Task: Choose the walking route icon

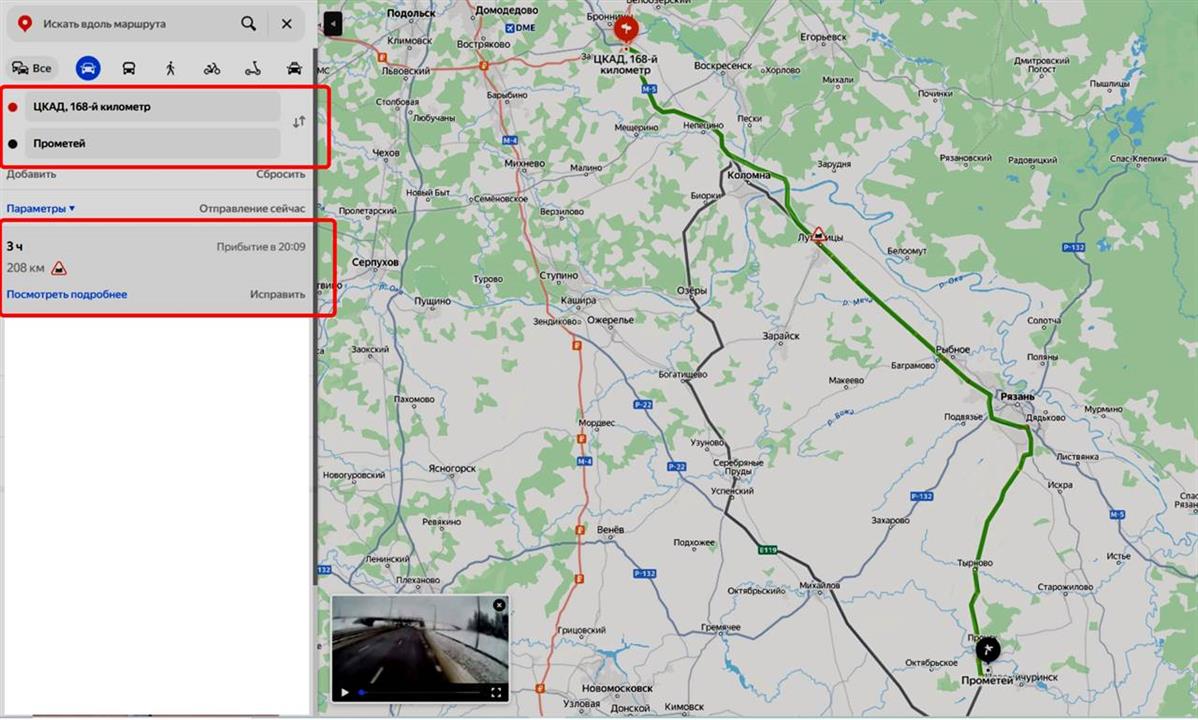Action: point(170,68)
